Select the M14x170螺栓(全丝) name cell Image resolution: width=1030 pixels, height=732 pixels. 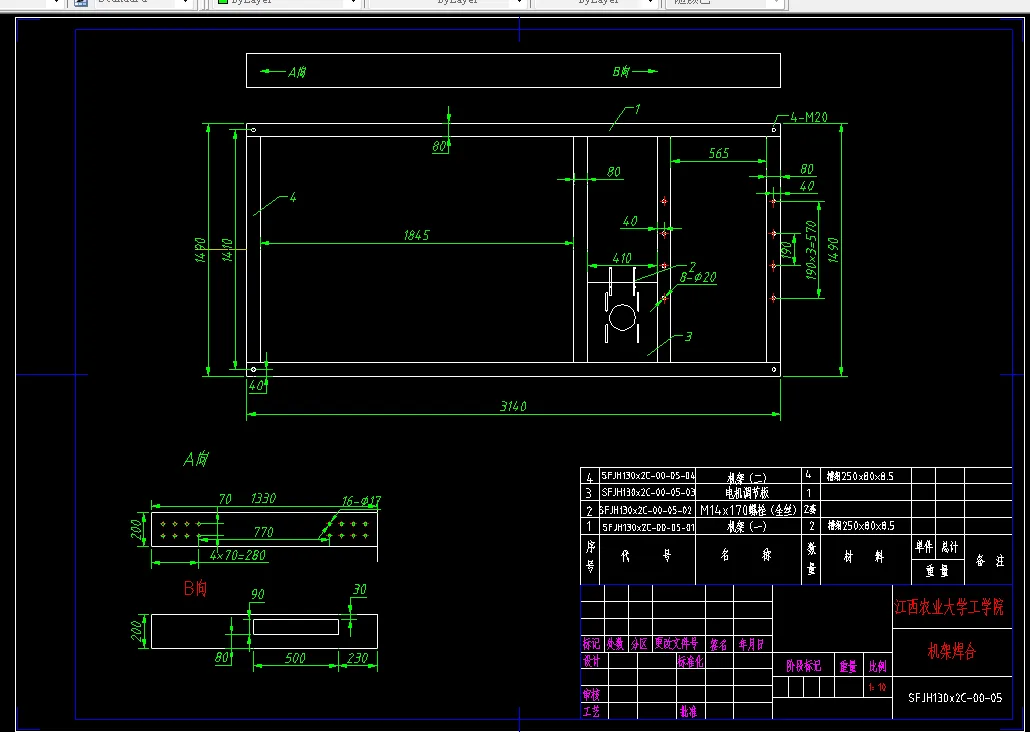[748, 509]
